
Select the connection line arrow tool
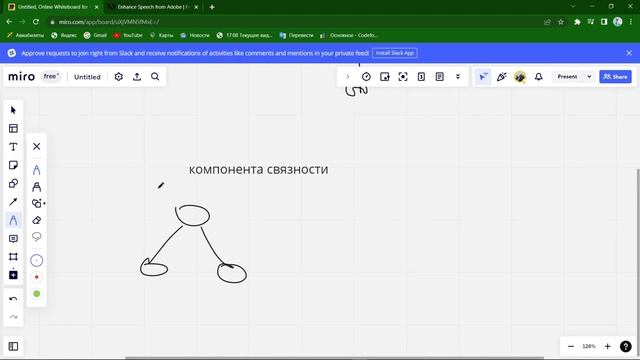pos(13,202)
